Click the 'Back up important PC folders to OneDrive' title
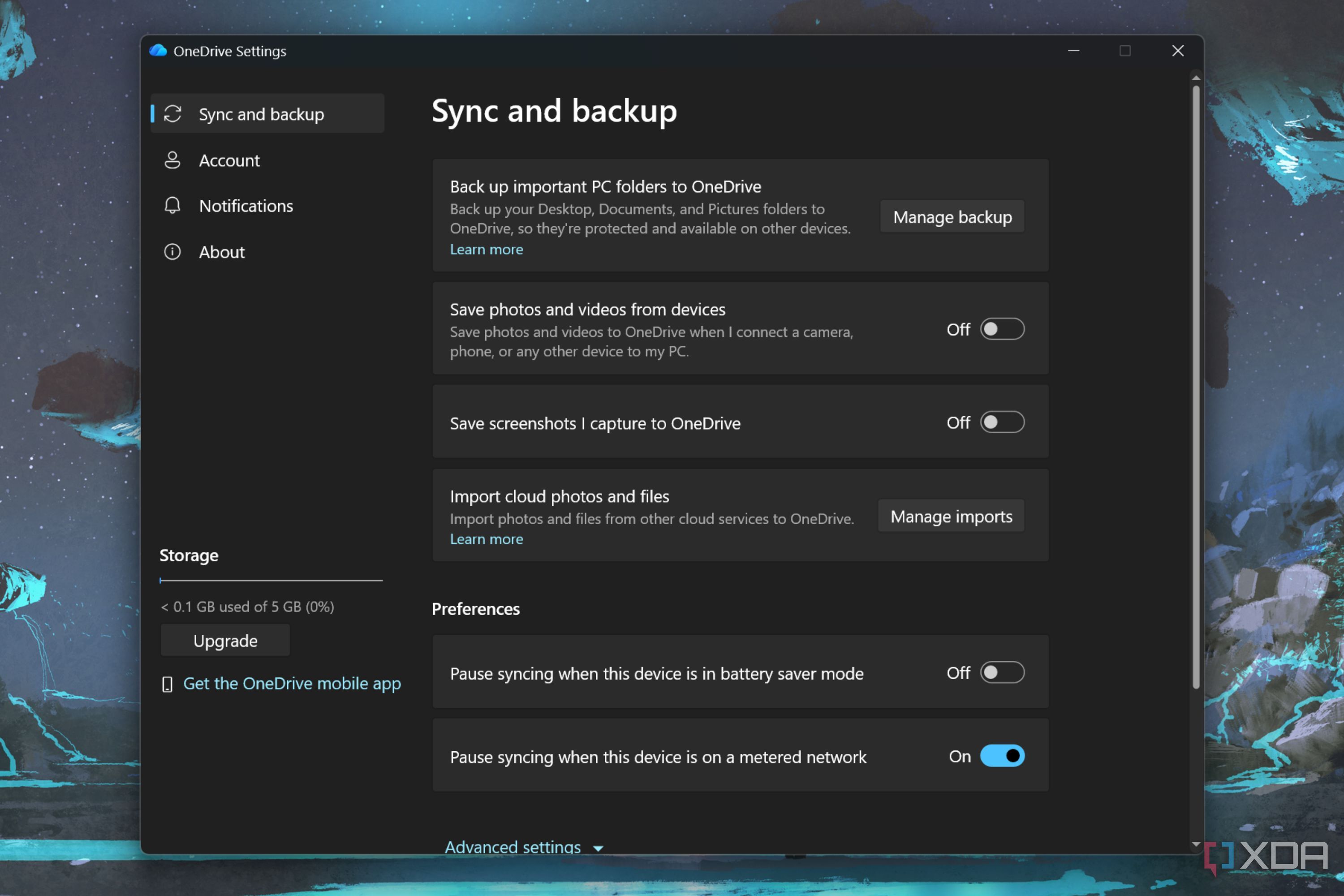The image size is (1344, 896). pos(605,186)
